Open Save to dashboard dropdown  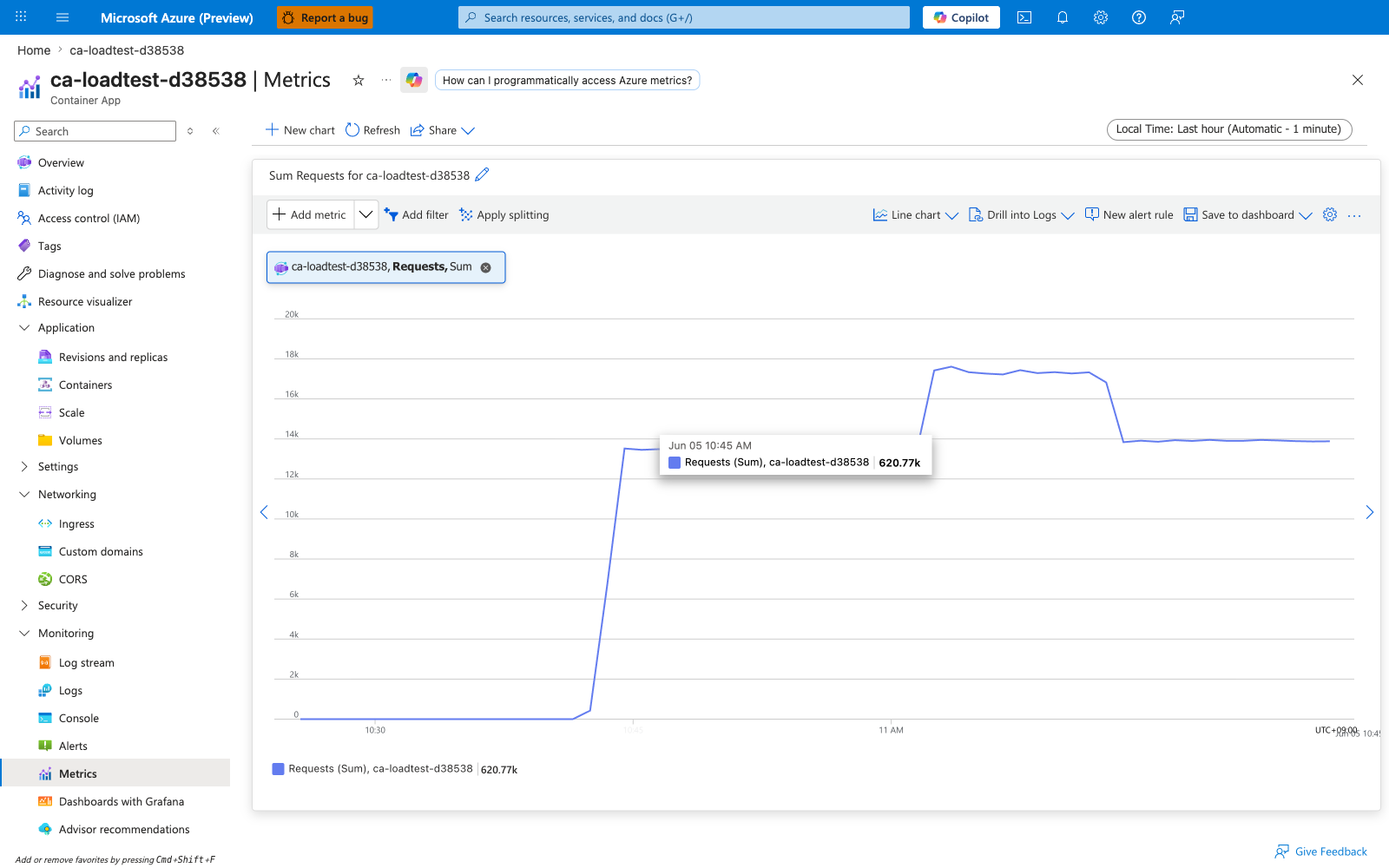click(1248, 215)
